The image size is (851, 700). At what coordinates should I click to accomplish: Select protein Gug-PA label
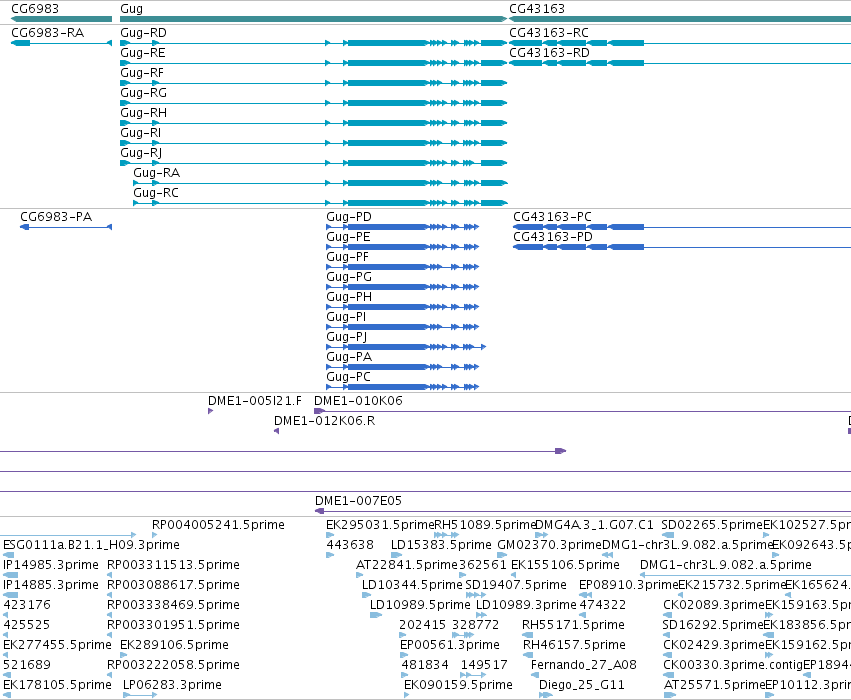[x=349, y=357]
